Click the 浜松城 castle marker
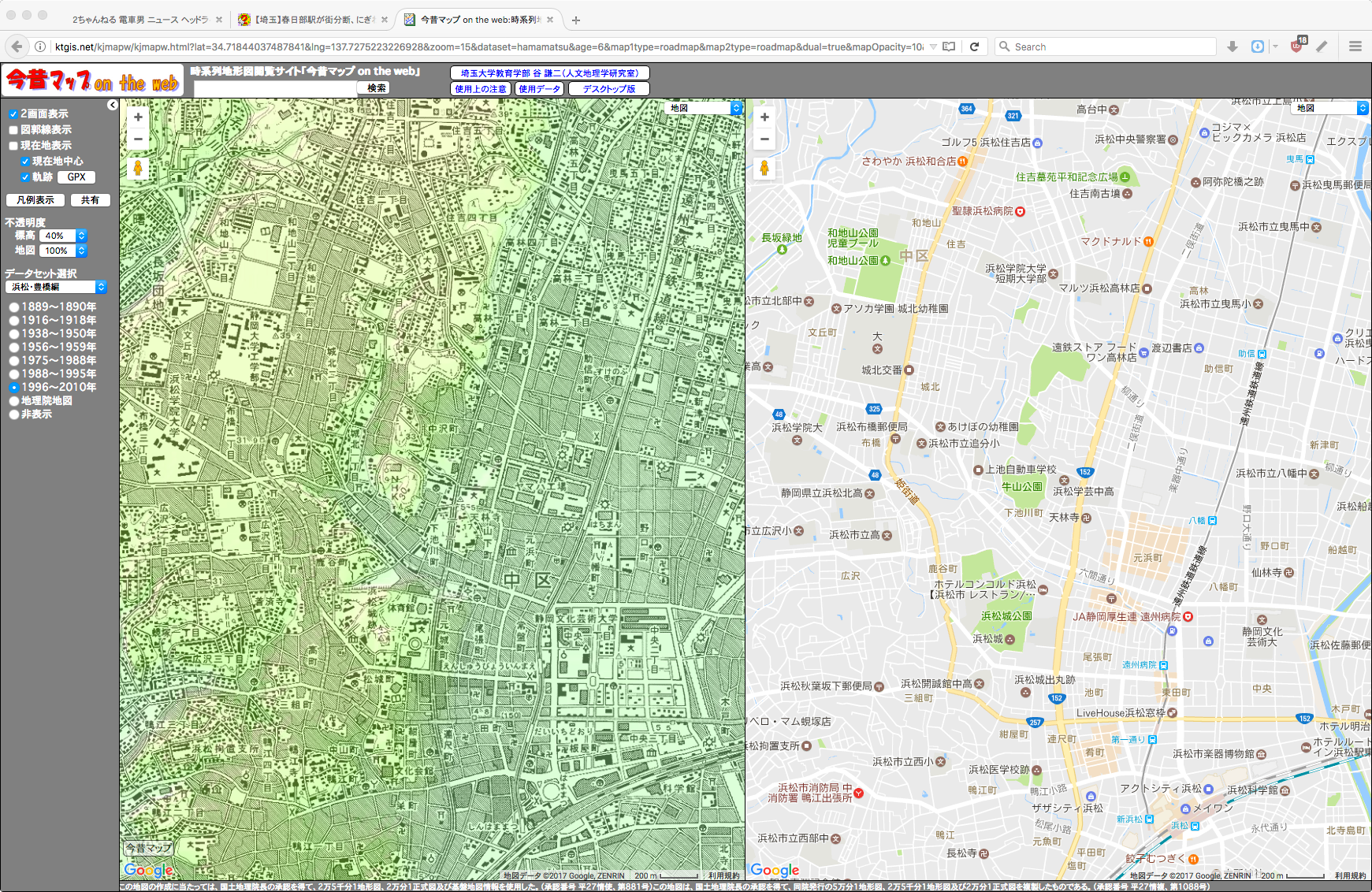 [x=1010, y=639]
